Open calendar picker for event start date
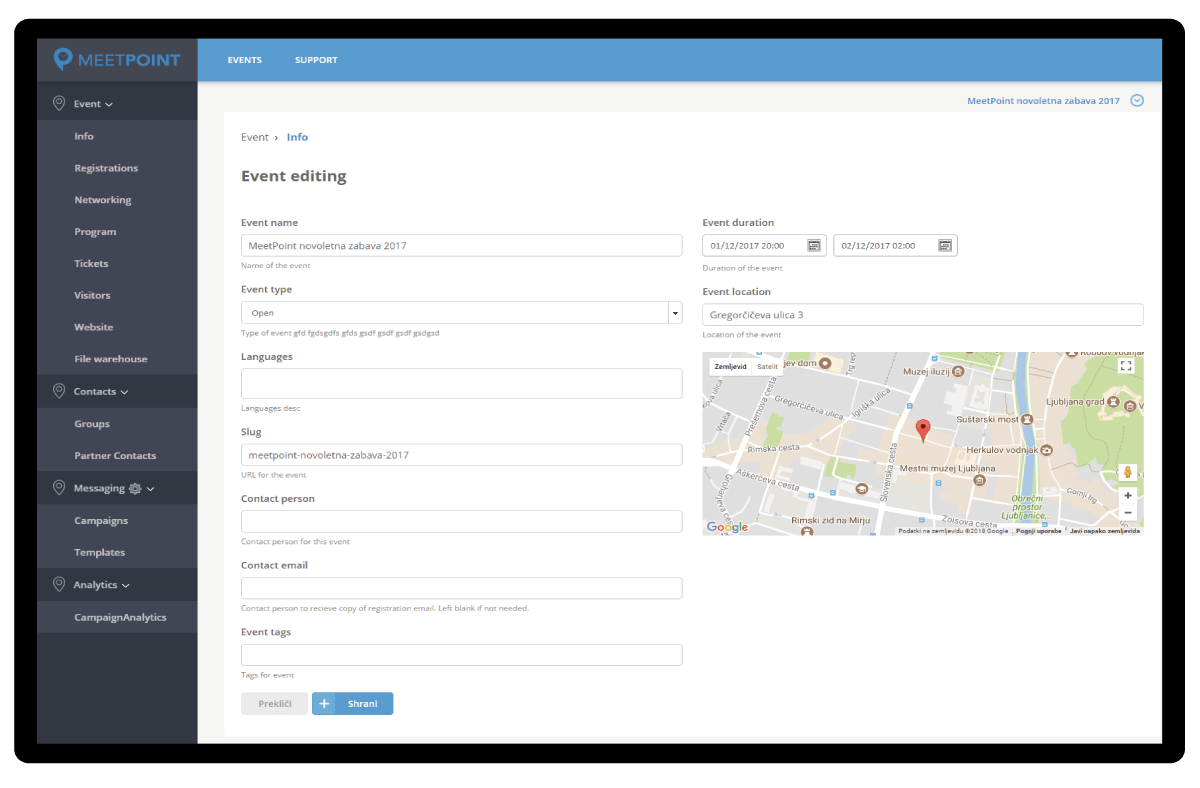1200x788 pixels. click(814, 245)
